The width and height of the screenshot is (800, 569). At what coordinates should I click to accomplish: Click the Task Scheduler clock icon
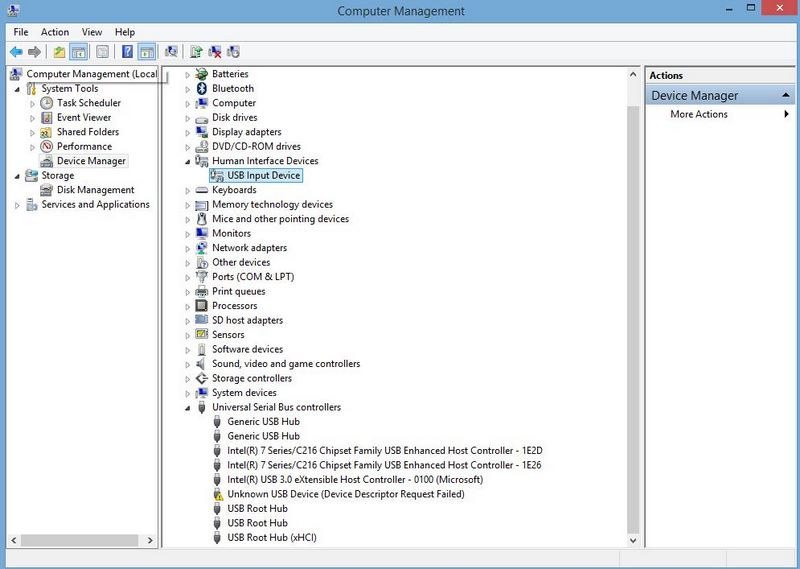tap(46, 103)
